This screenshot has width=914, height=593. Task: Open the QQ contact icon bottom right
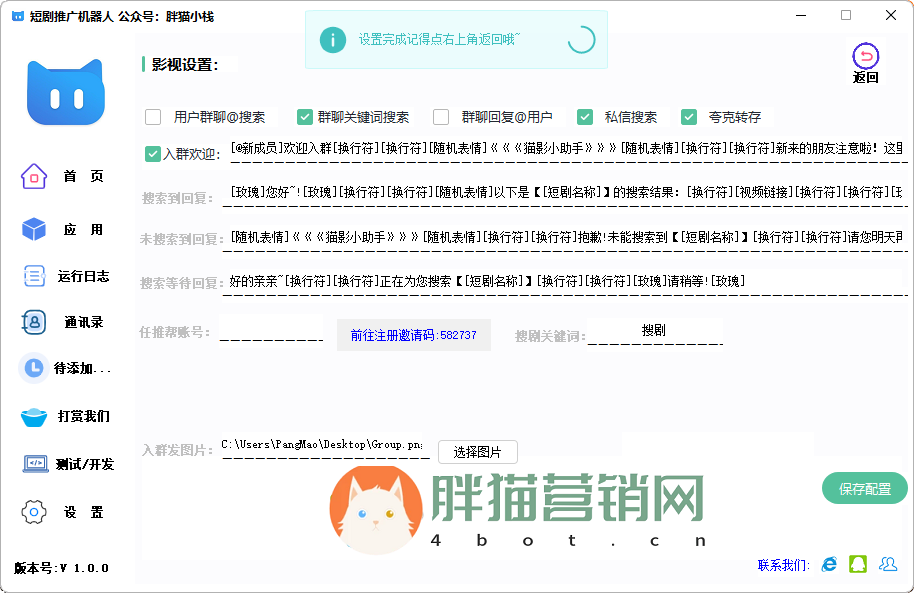[x=858, y=564]
